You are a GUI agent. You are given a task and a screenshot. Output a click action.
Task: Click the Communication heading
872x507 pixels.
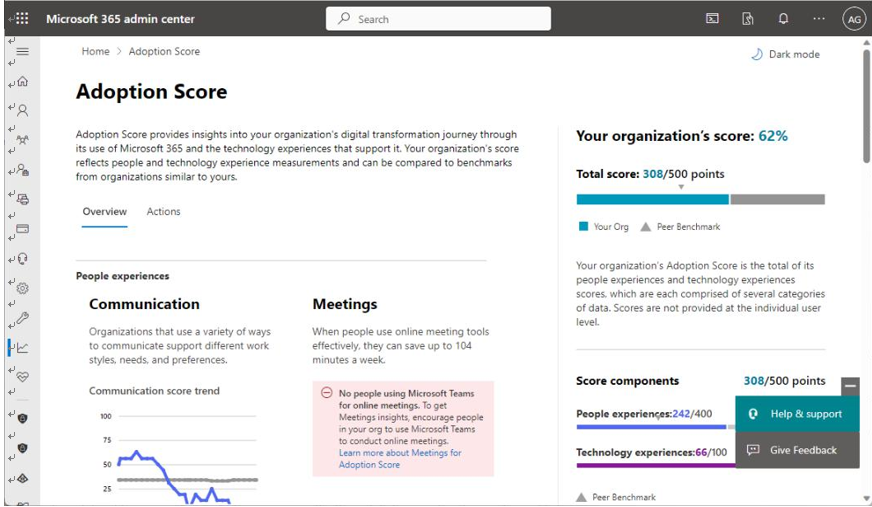point(144,304)
